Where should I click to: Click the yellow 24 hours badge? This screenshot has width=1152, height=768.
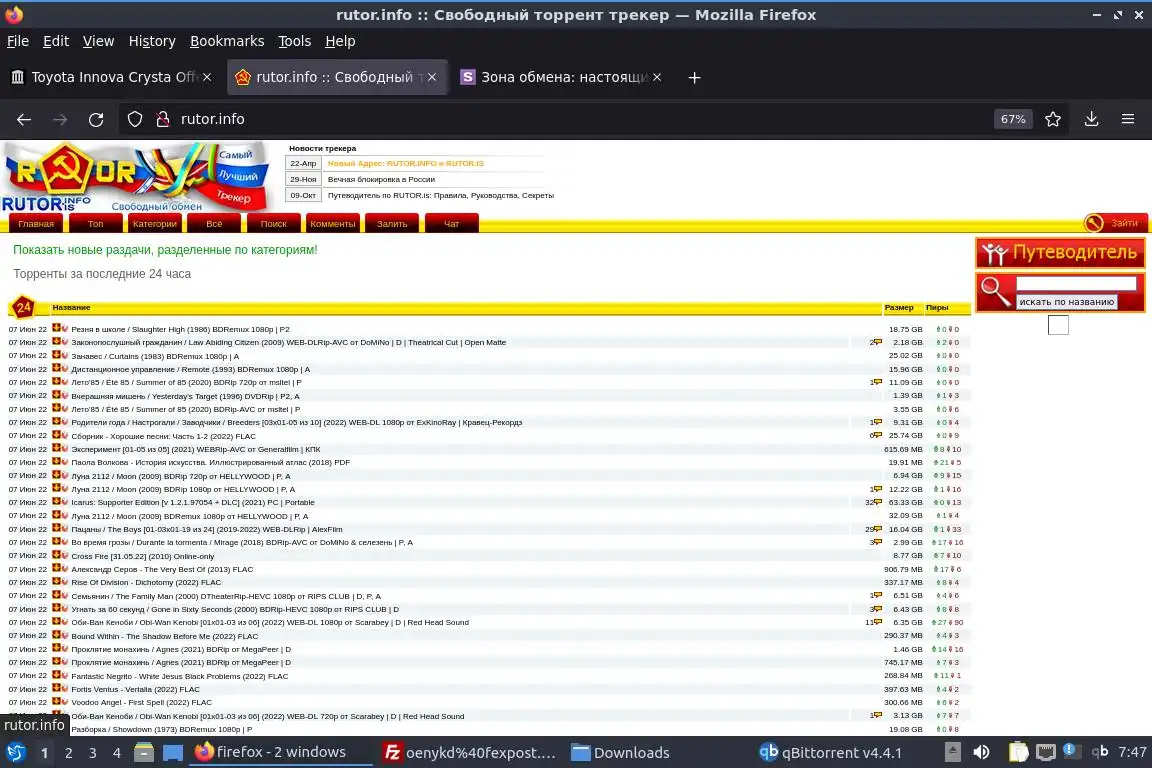[x=24, y=307]
